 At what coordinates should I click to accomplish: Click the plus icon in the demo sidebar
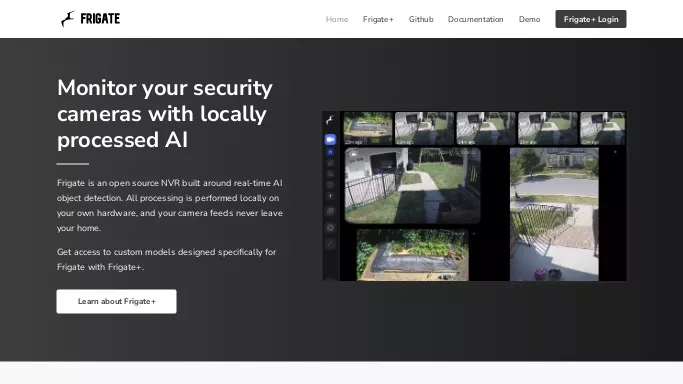point(330,196)
